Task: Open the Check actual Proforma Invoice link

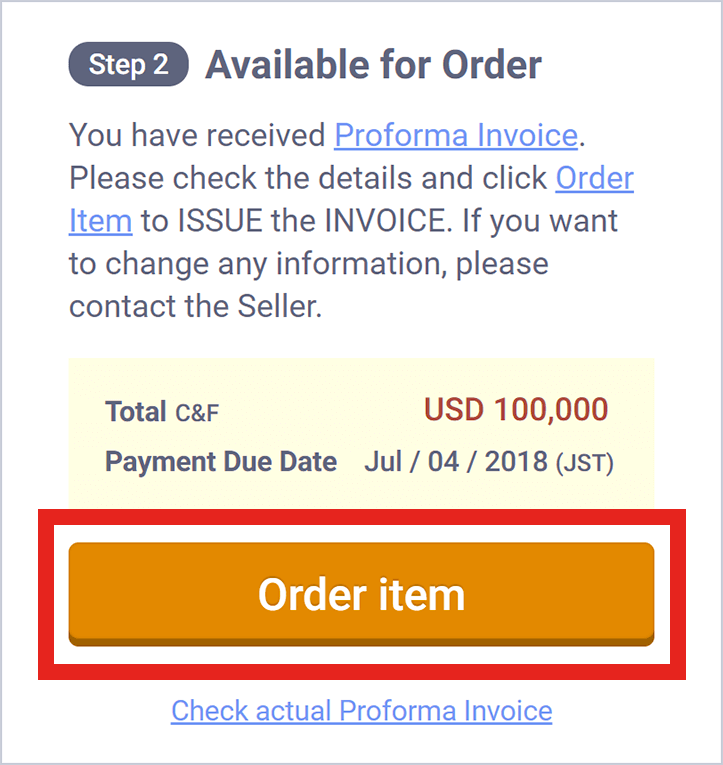Action: click(x=361, y=711)
